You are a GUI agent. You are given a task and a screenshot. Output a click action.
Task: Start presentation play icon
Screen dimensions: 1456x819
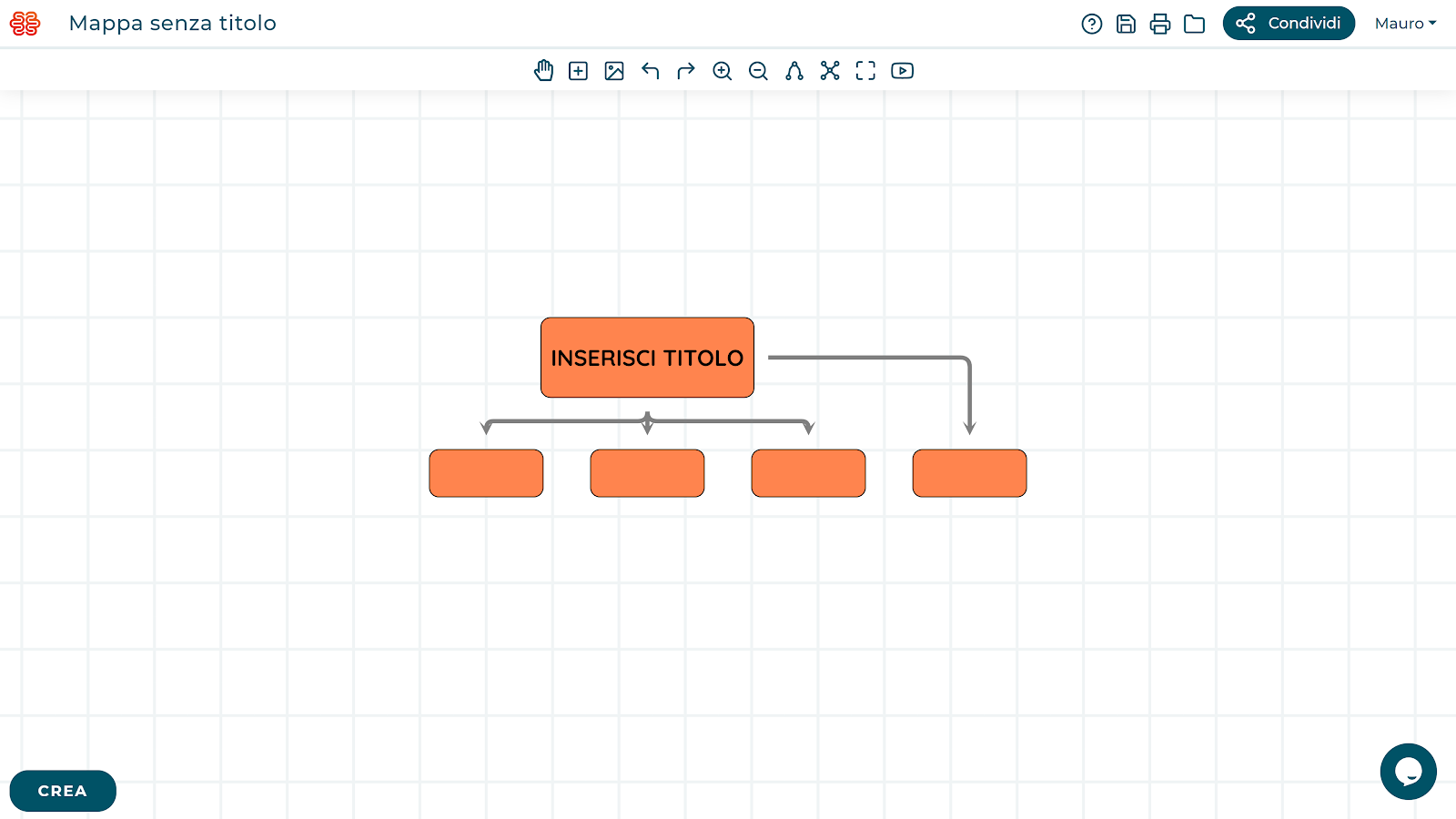[902, 71]
